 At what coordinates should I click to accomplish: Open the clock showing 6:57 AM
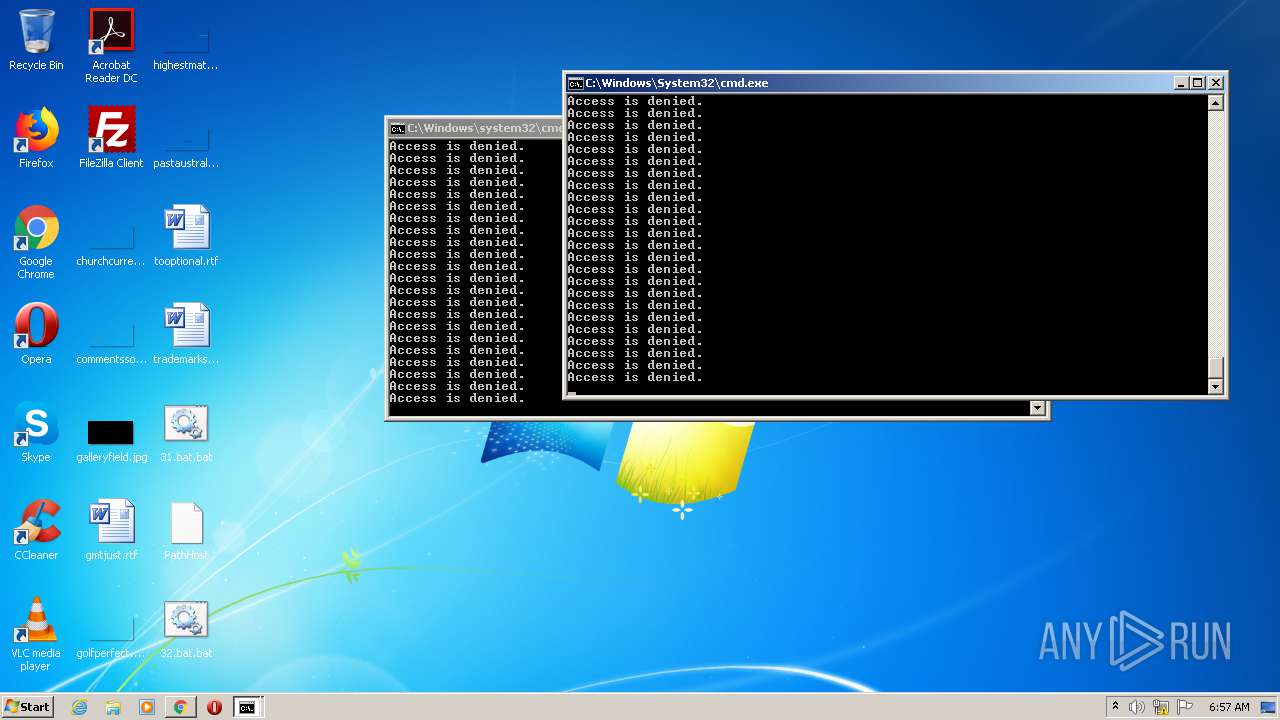[x=1229, y=707]
